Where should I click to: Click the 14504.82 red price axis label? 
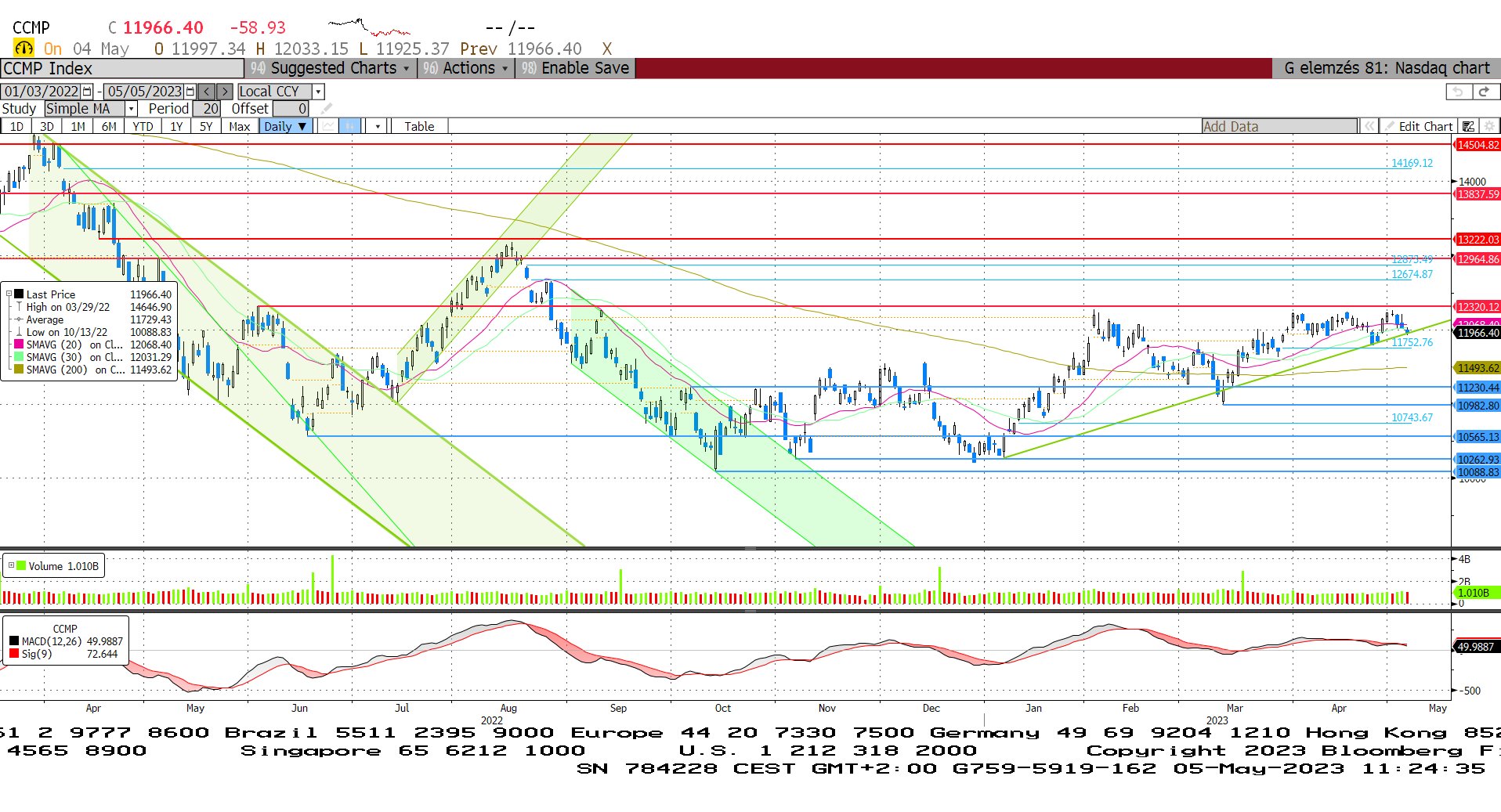(x=1477, y=145)
